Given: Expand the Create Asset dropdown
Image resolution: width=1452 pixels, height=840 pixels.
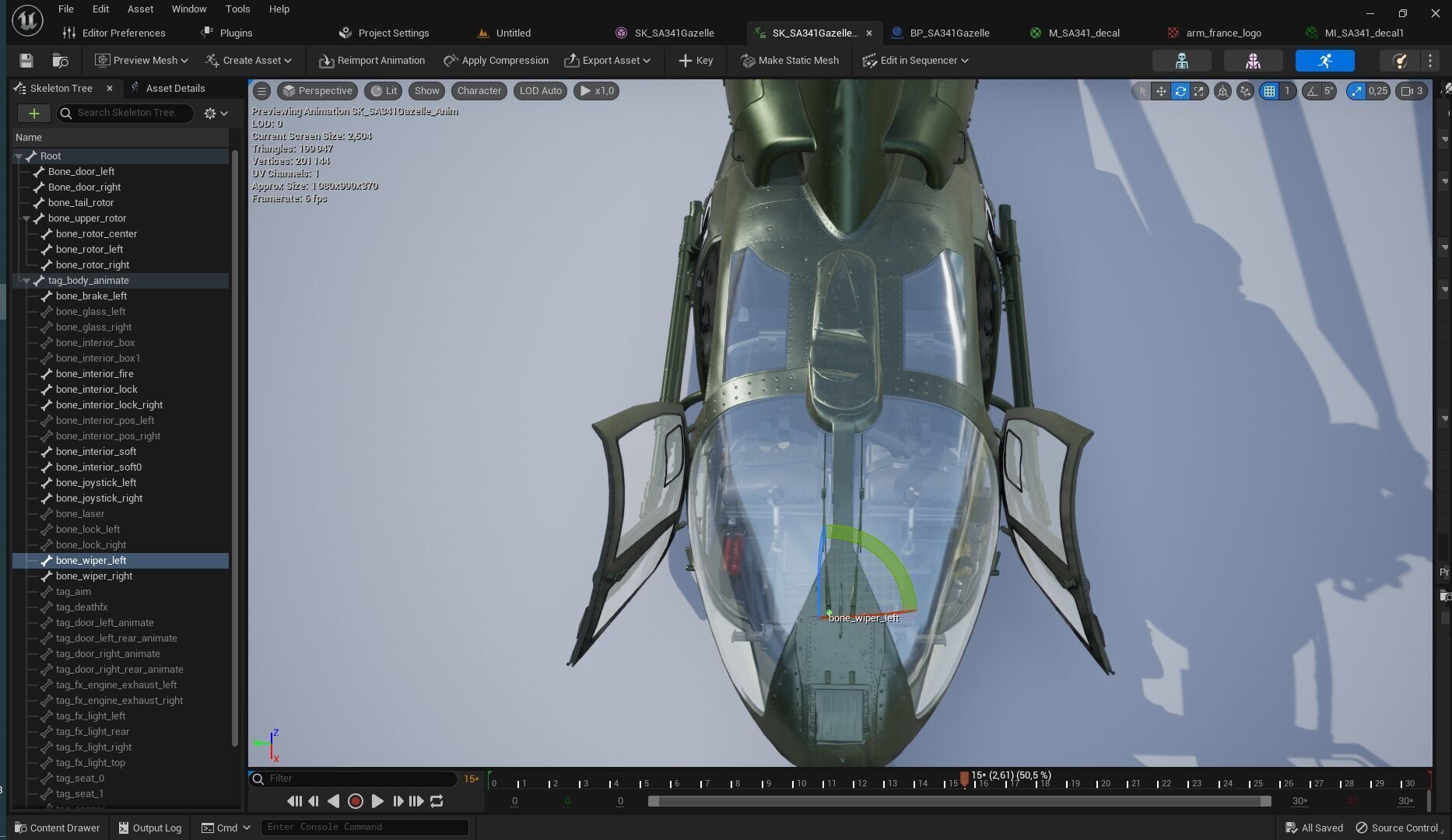Looking at the screenshot, I should (248, 61).
